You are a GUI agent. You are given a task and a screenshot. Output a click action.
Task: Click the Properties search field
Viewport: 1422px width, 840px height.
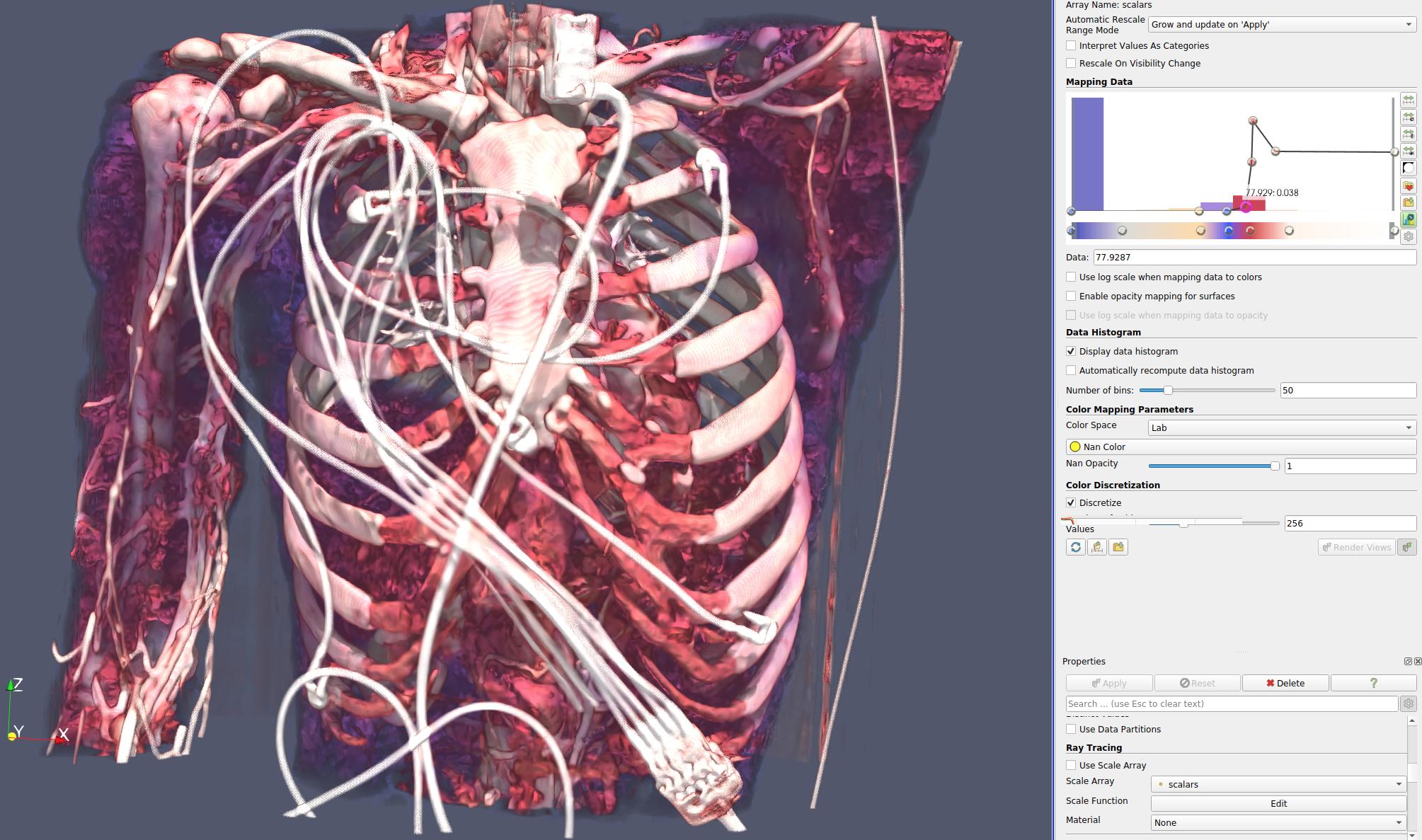click(x=1231, y=703)
